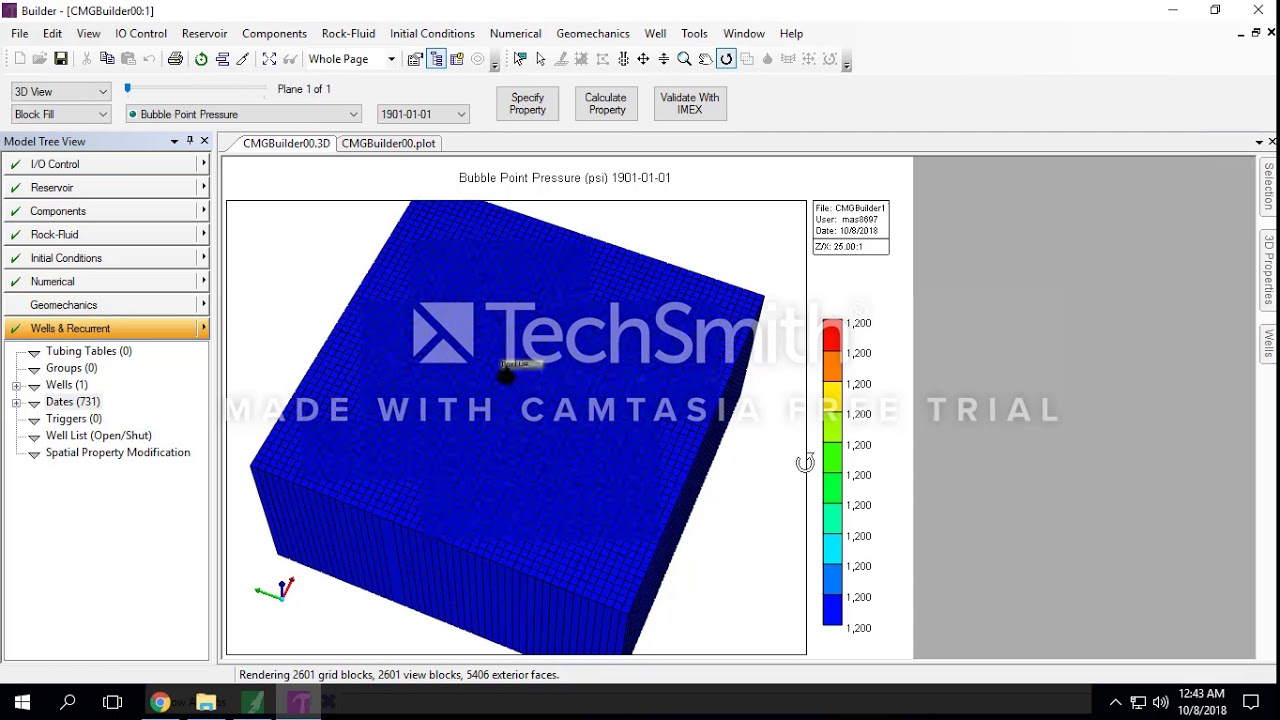The image size is (1280, 720).
Task: Switch to the CMGBuilder00.plot tab
Action: pyautogui.click(x=388, y=143)
